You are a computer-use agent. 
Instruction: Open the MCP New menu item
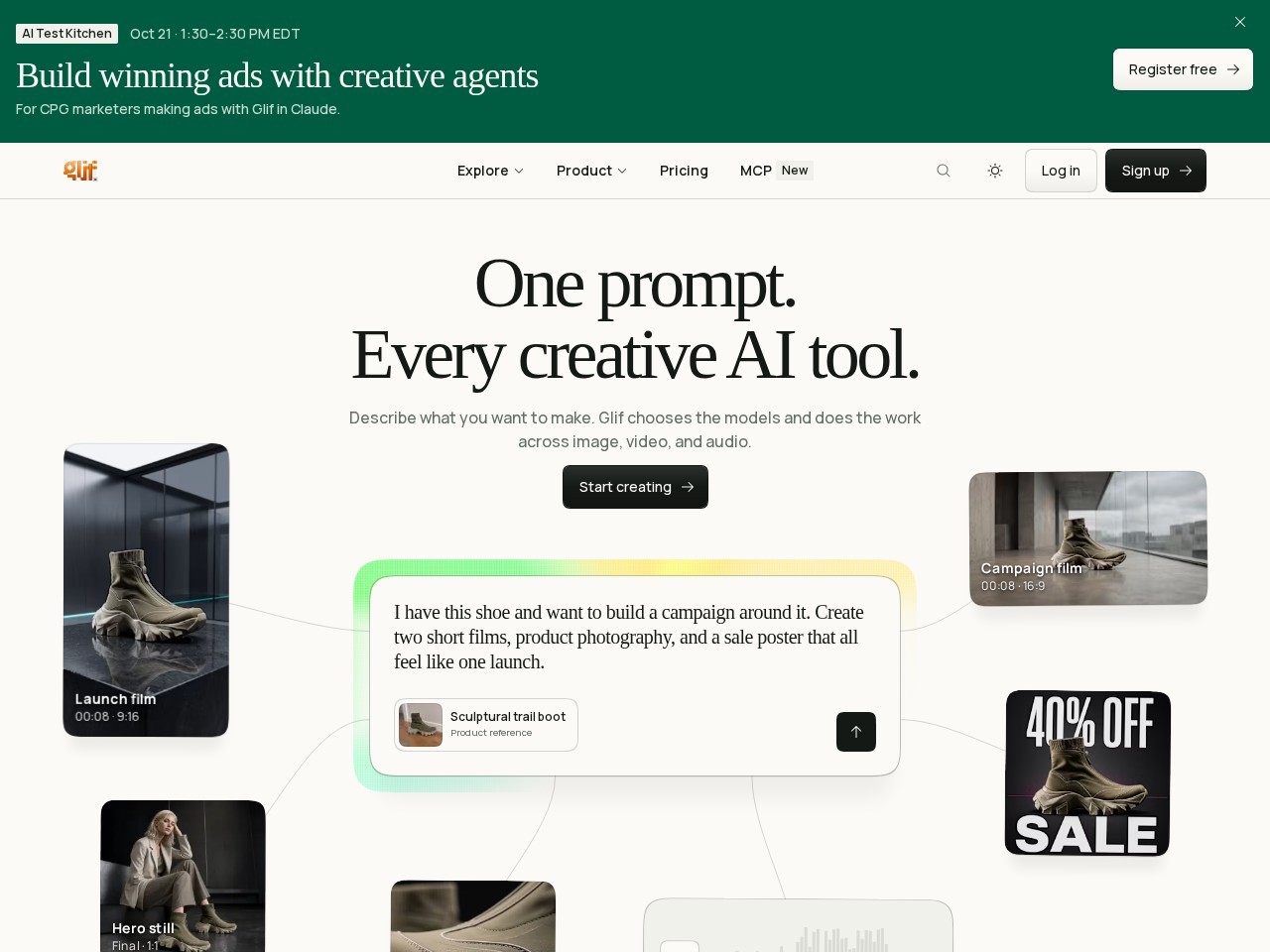pyautogui.click(x=776, y=171)
